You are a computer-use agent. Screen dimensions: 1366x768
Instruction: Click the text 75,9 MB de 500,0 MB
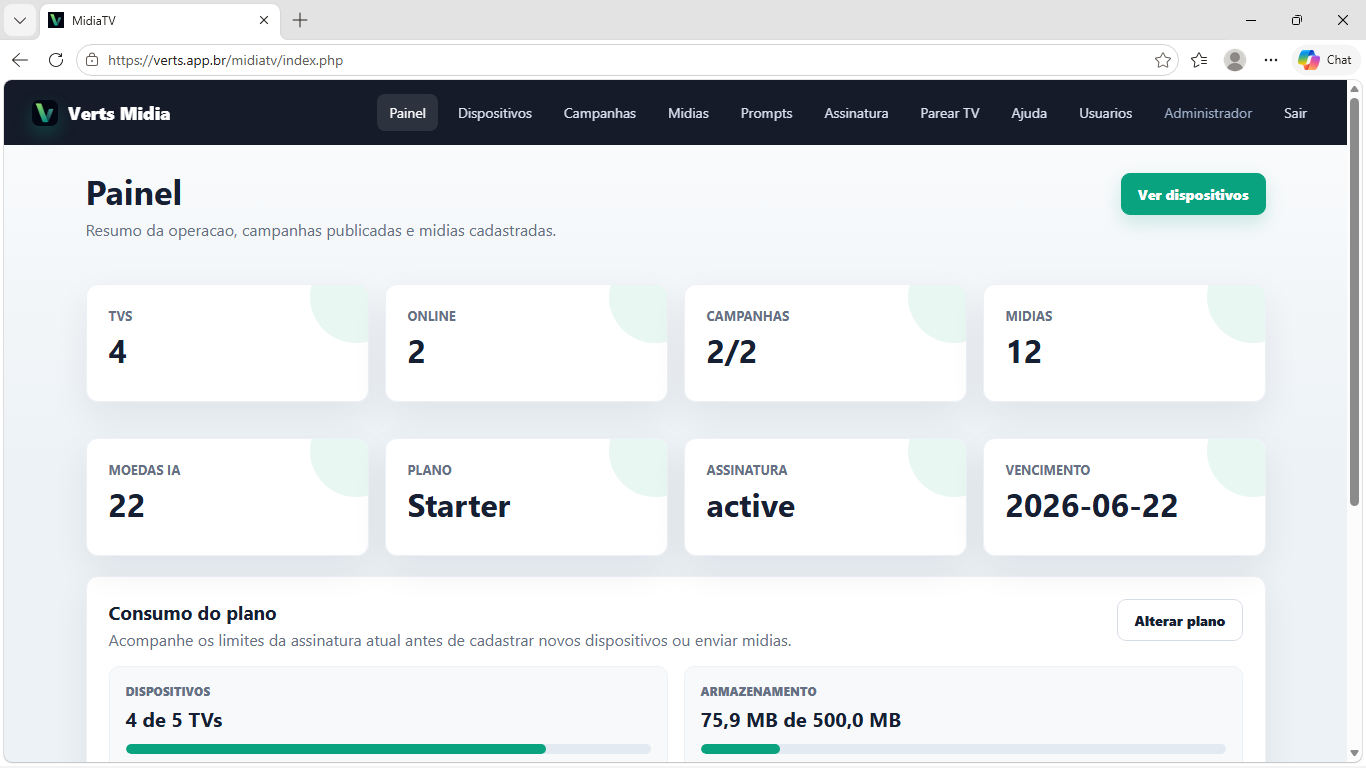pos(801,720)
